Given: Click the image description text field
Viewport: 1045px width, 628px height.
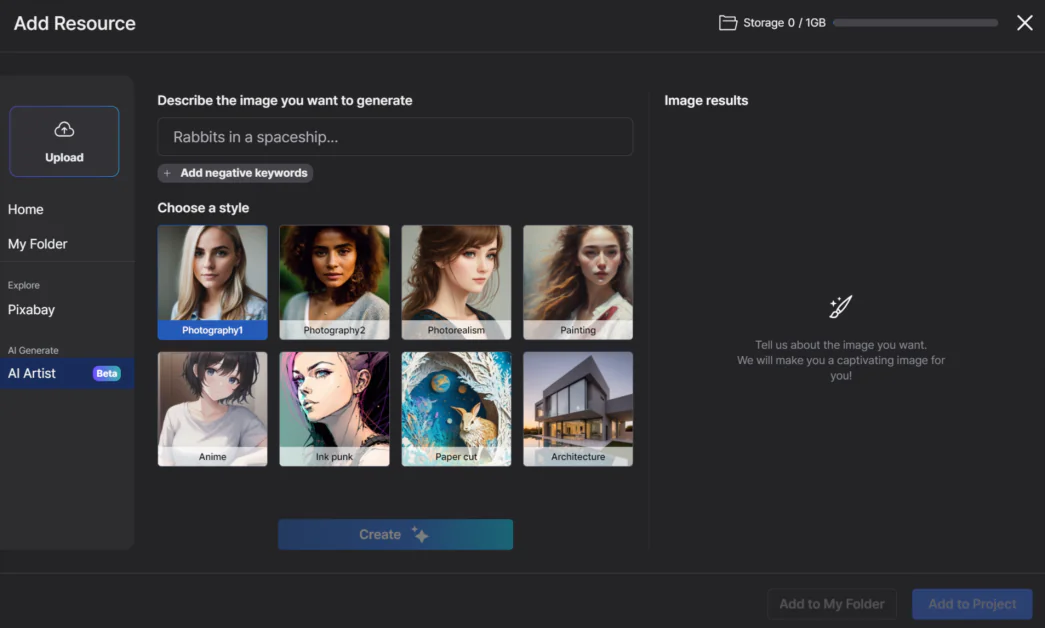Looking at the screenshot, I should pyautogui.click(x=395, y=137).
